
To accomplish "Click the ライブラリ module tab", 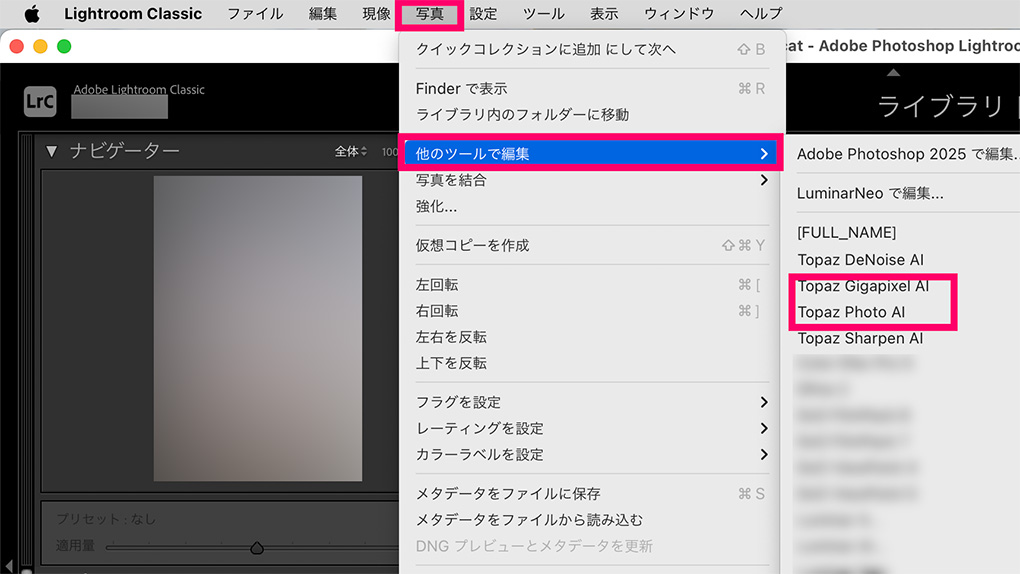I will click(x=939, y=106).
